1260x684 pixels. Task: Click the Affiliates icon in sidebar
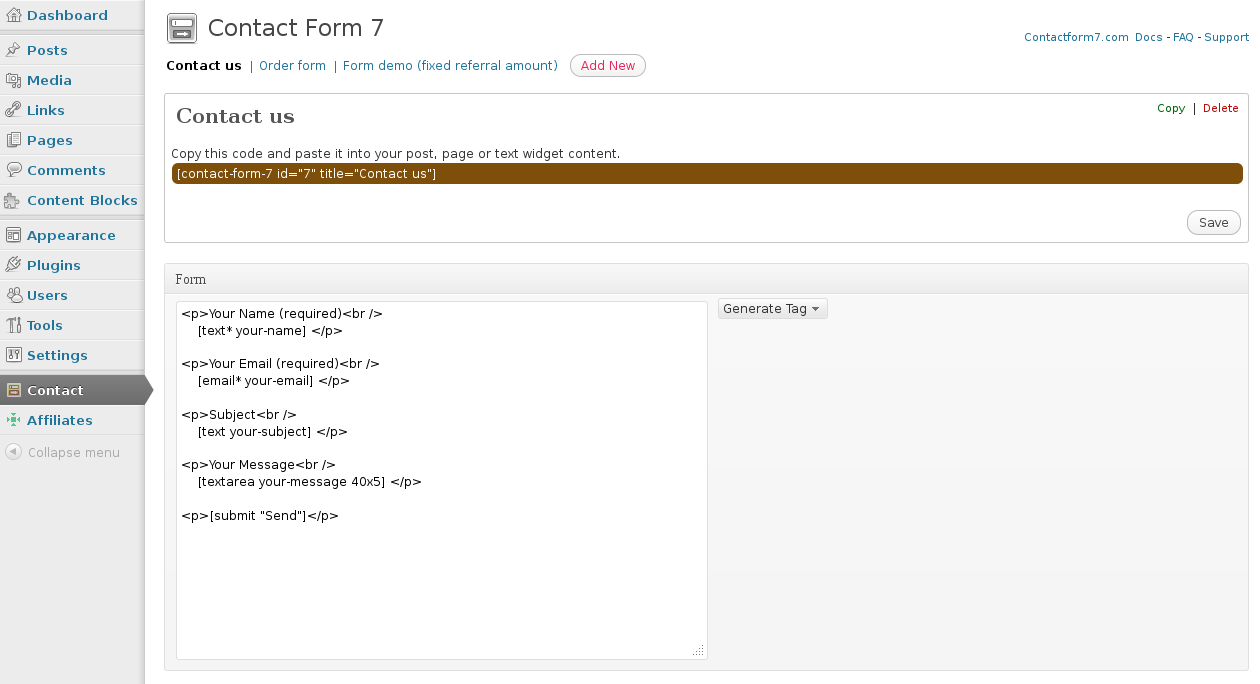coord(13,420)
